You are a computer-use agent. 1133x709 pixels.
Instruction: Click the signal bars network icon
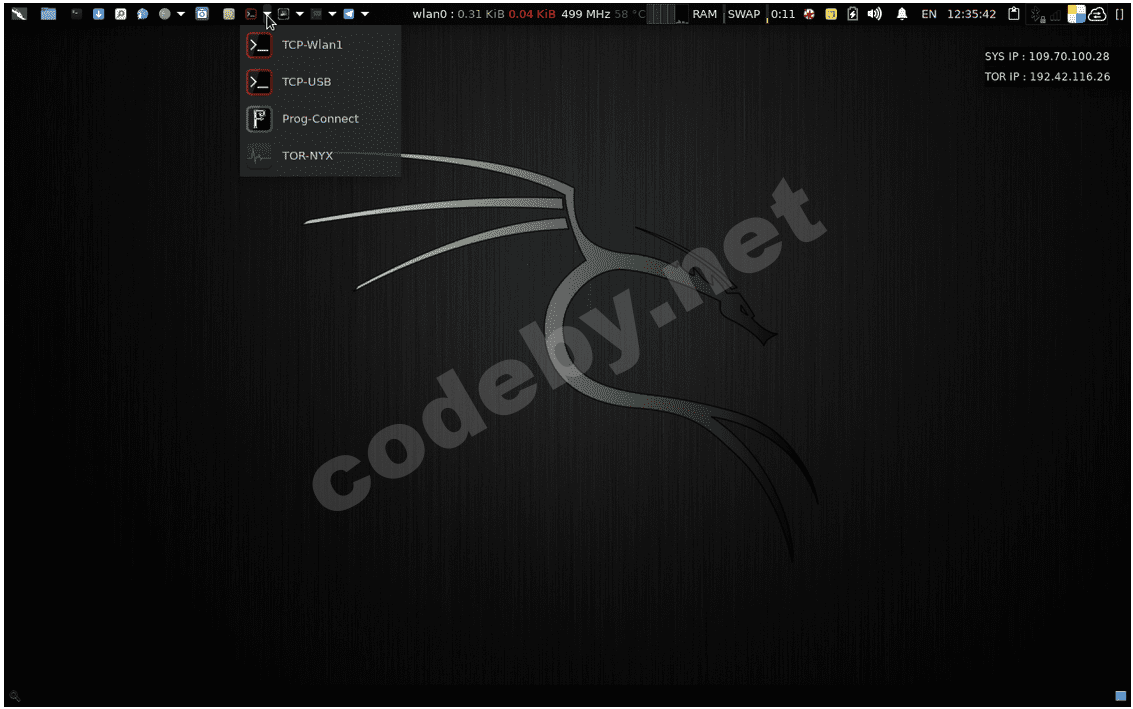coord(1056,14)
